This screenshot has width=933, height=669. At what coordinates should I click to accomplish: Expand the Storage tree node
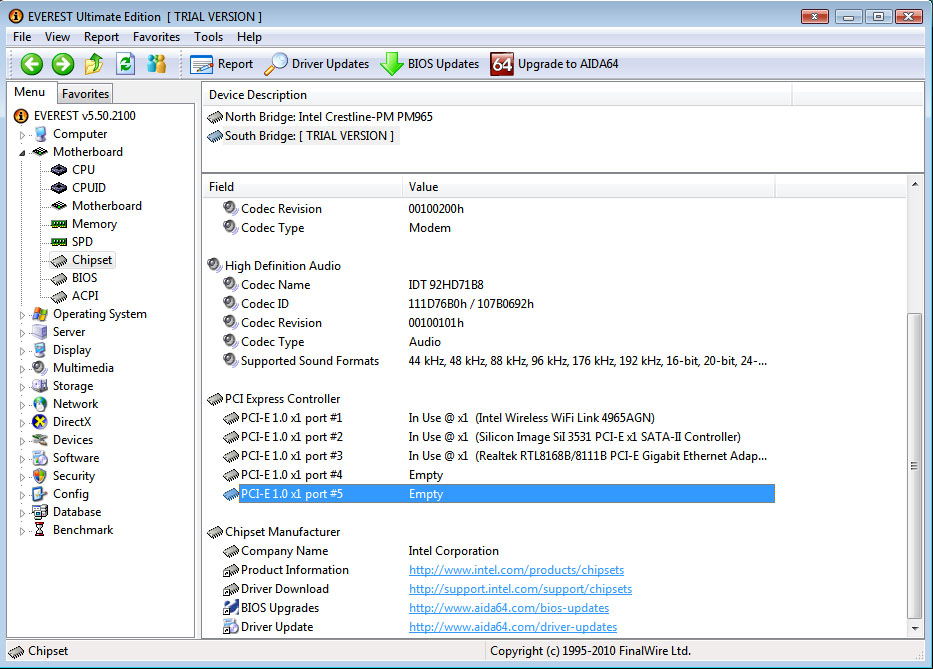coord(23,387)
